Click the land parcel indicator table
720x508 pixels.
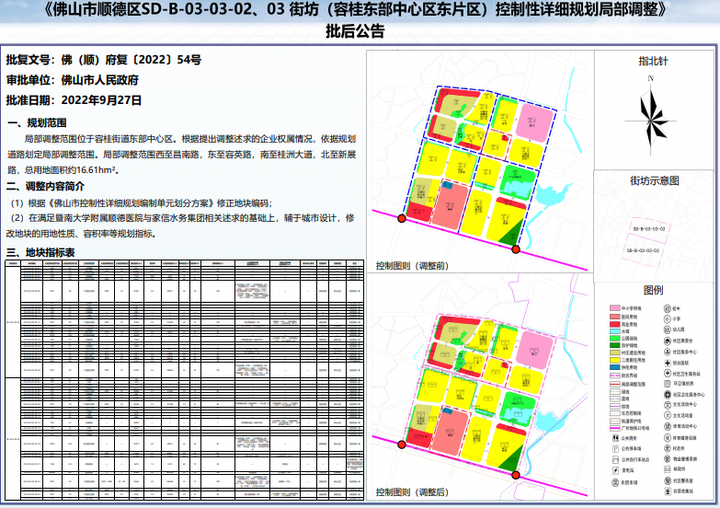point(185,380)
